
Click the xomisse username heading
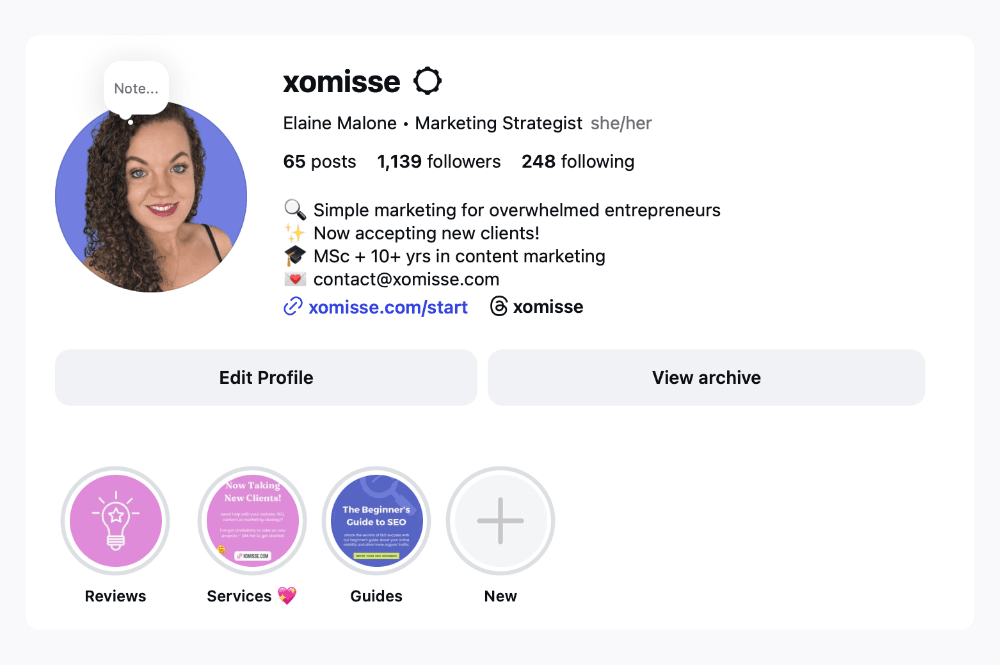point(342,81)
